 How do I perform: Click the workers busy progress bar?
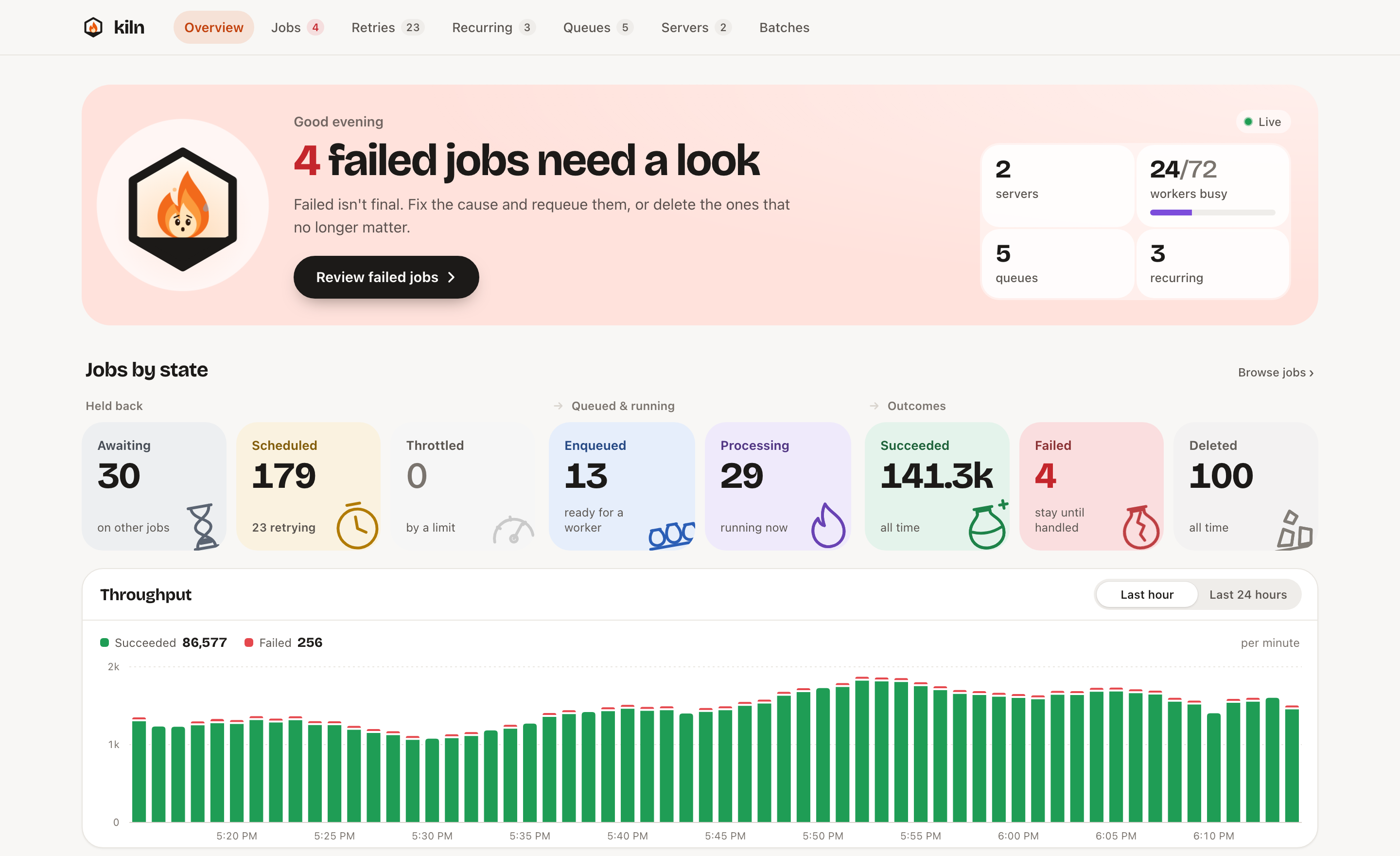coord(1212,213)
